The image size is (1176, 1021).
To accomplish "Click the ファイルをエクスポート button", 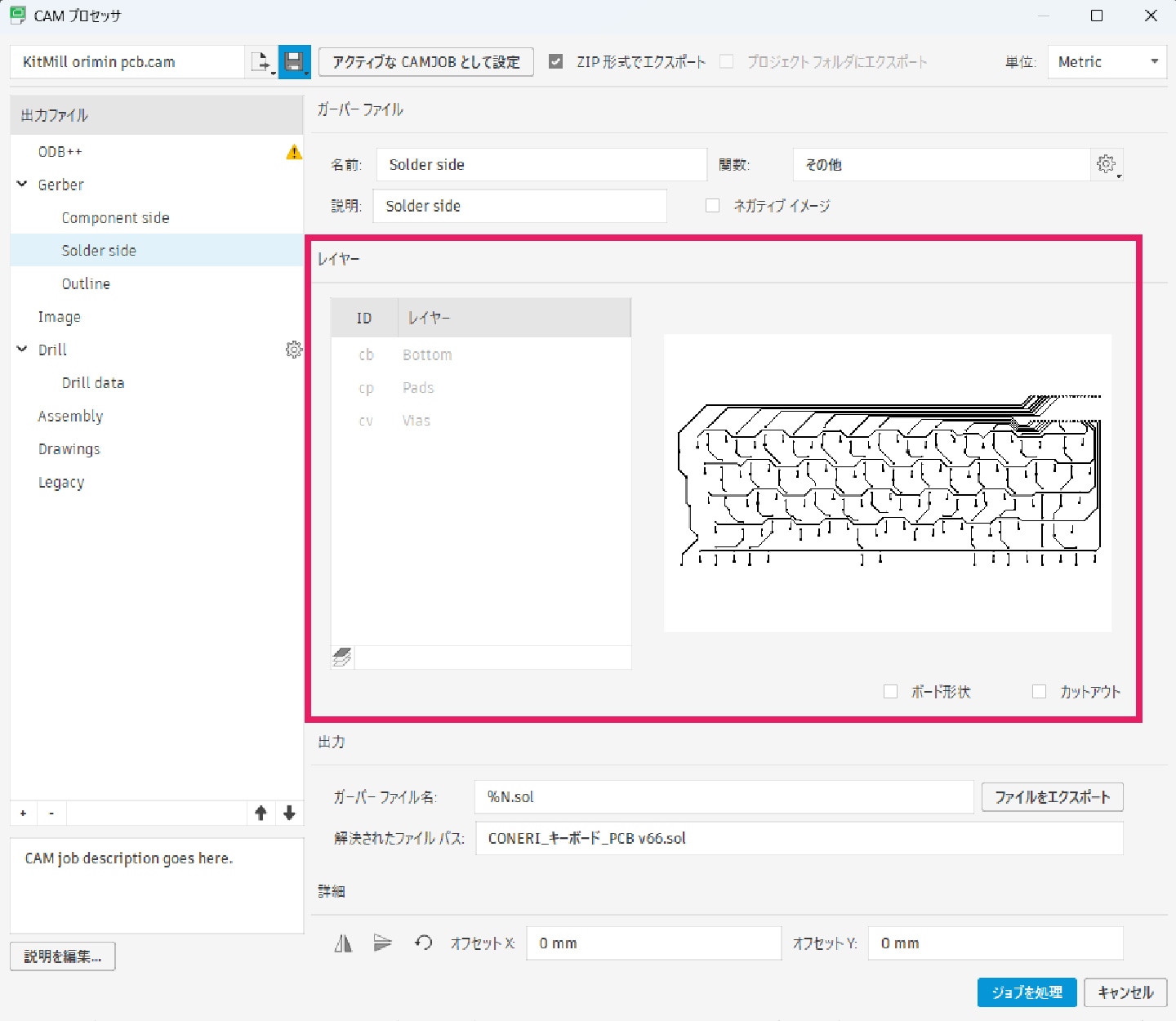I will (x=1052, y=797).
